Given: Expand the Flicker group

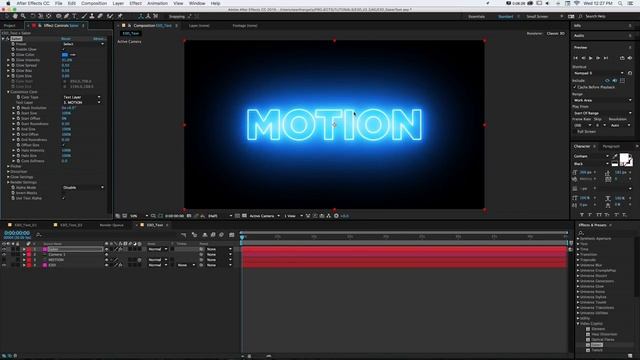Looking at the screenshot, I should click(8, 166).
